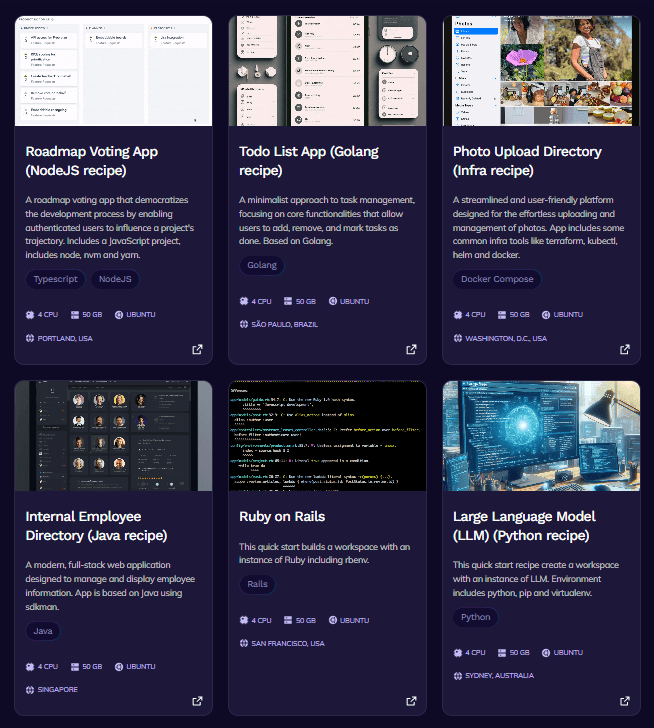
Task: Click the globe icon next to Singapore
Action: tap(30, 689)
